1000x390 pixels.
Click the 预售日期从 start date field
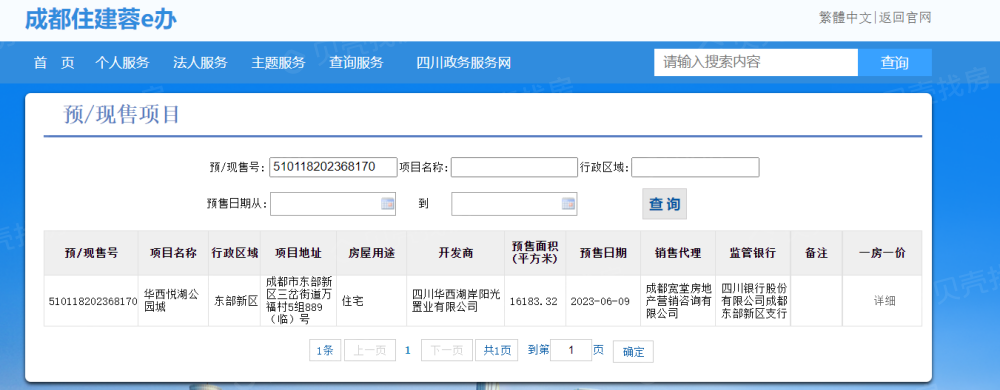333,204
